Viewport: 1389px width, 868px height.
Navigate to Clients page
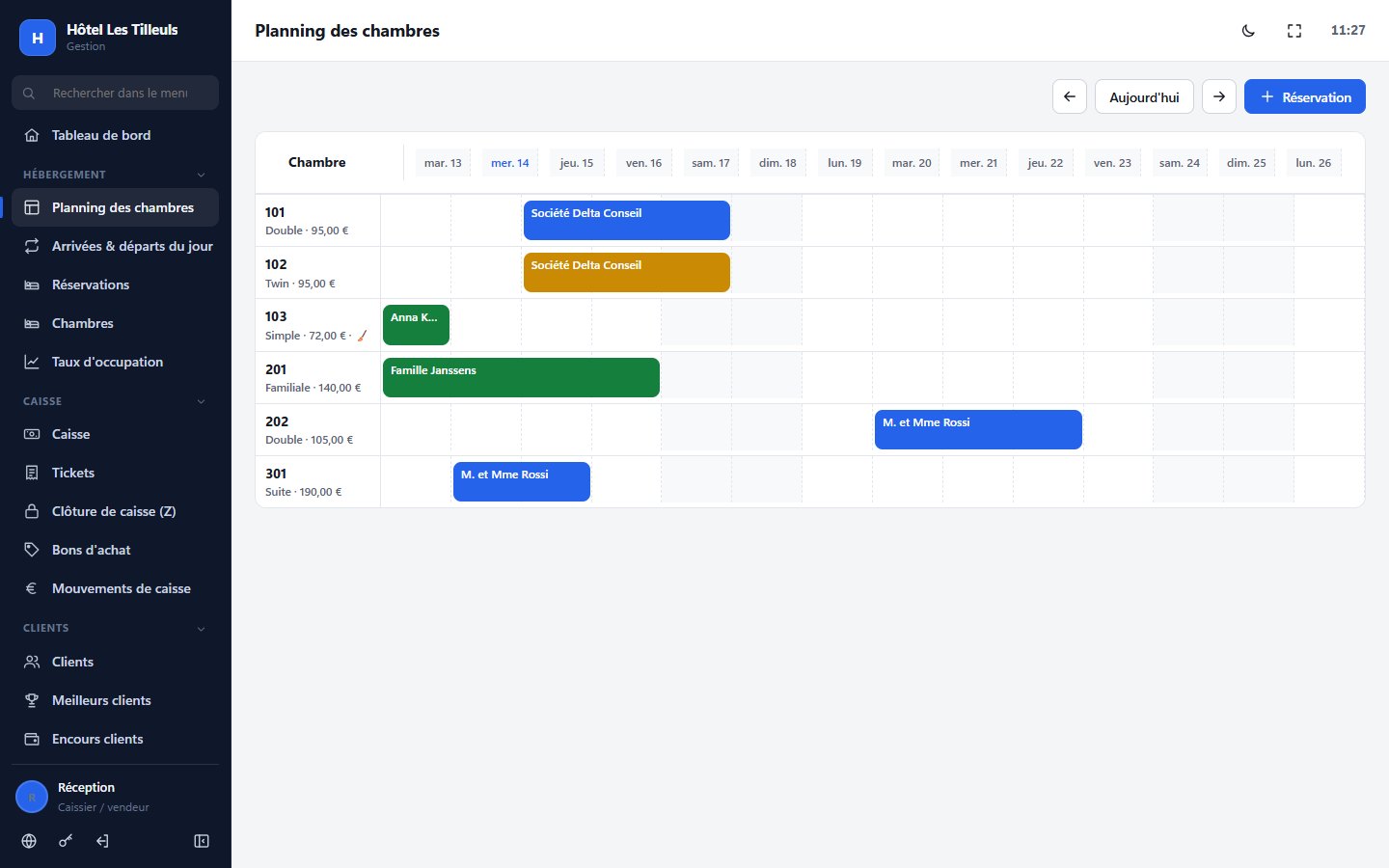tap(115, 662)
